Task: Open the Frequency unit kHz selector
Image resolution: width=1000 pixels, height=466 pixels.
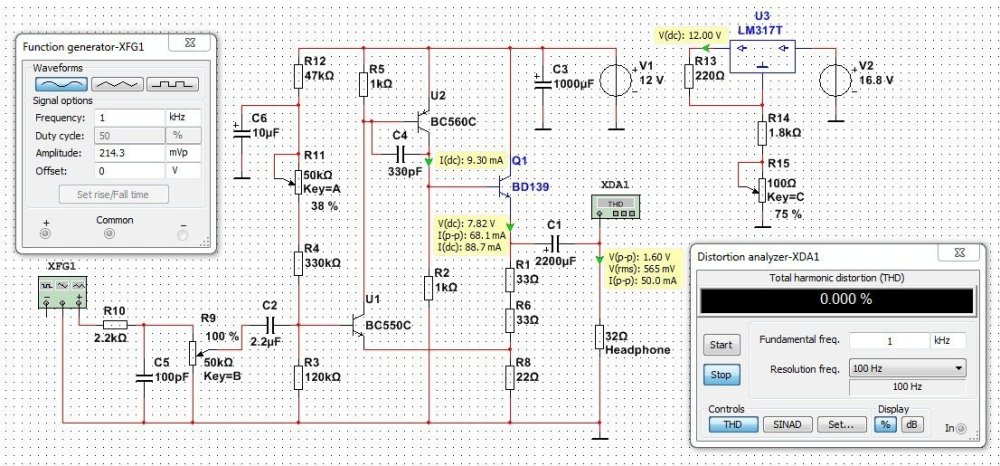Action: coord(182,117)
